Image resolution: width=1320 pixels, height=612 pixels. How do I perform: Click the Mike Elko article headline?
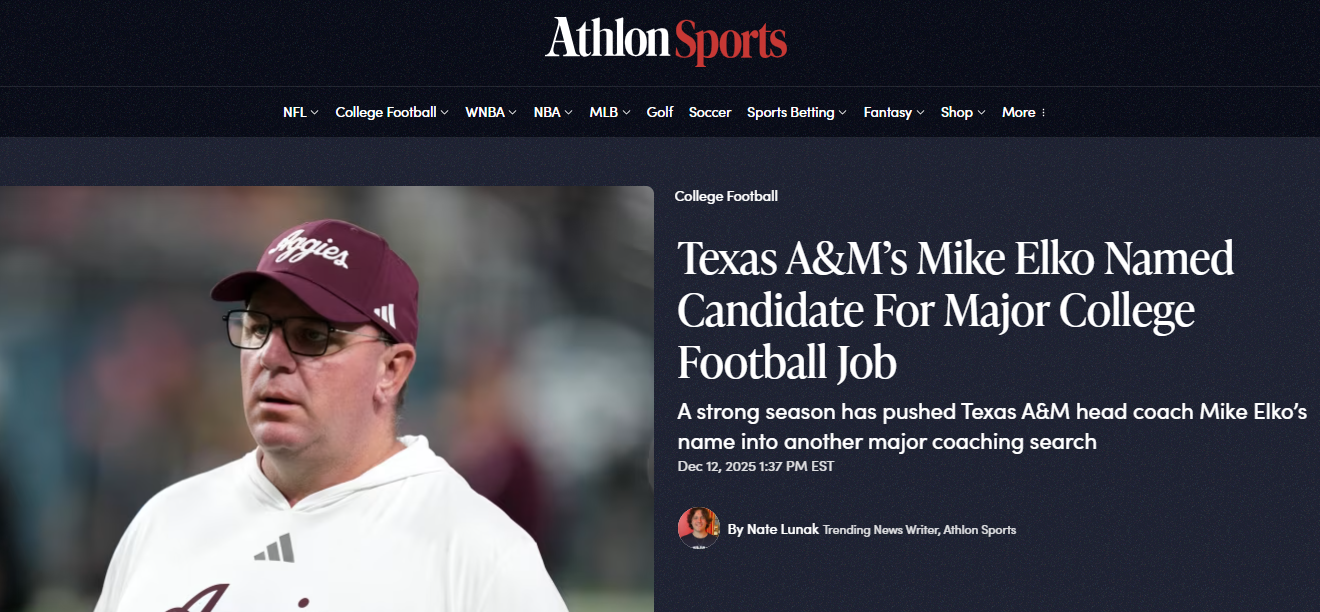click(955, 311)
